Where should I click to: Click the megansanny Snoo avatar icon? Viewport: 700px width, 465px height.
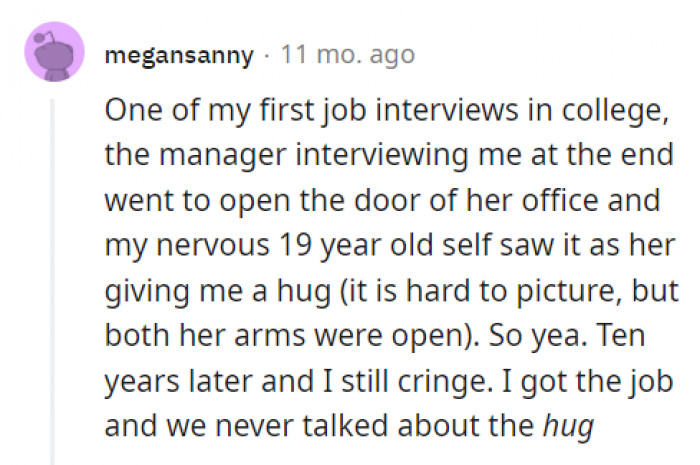pos(54,52)
